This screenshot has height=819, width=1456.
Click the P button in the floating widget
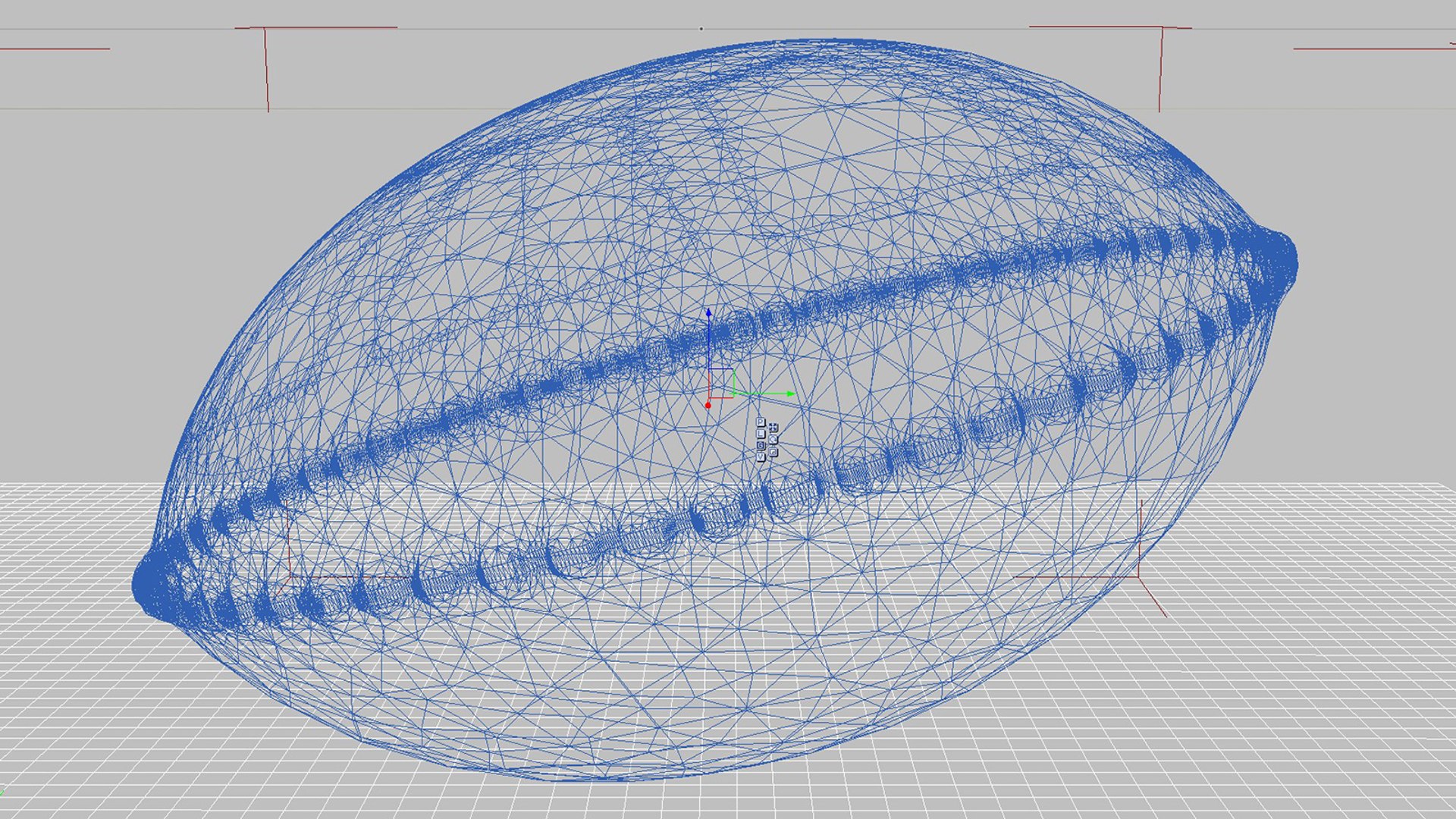[x=761, y=422]
